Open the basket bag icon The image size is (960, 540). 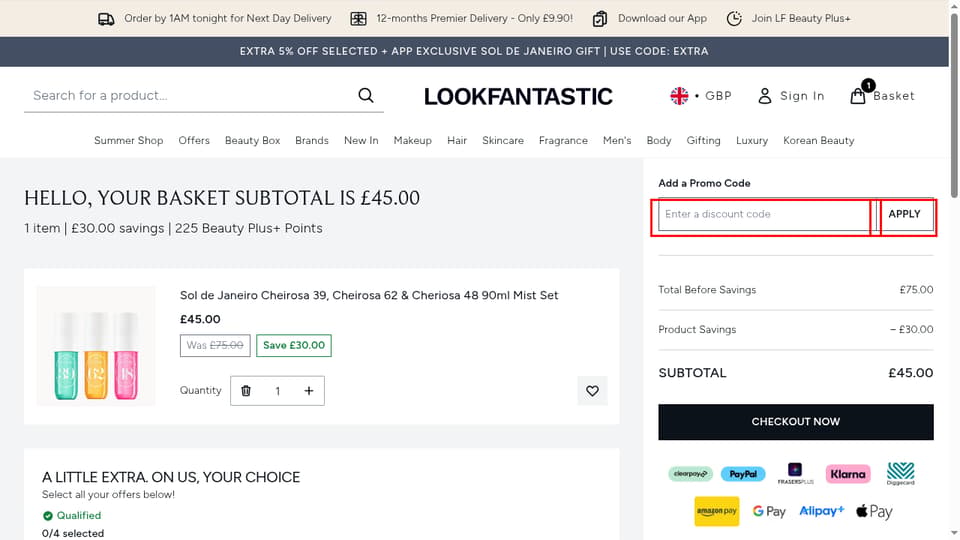pyautogui.click(x=858, y=96)
